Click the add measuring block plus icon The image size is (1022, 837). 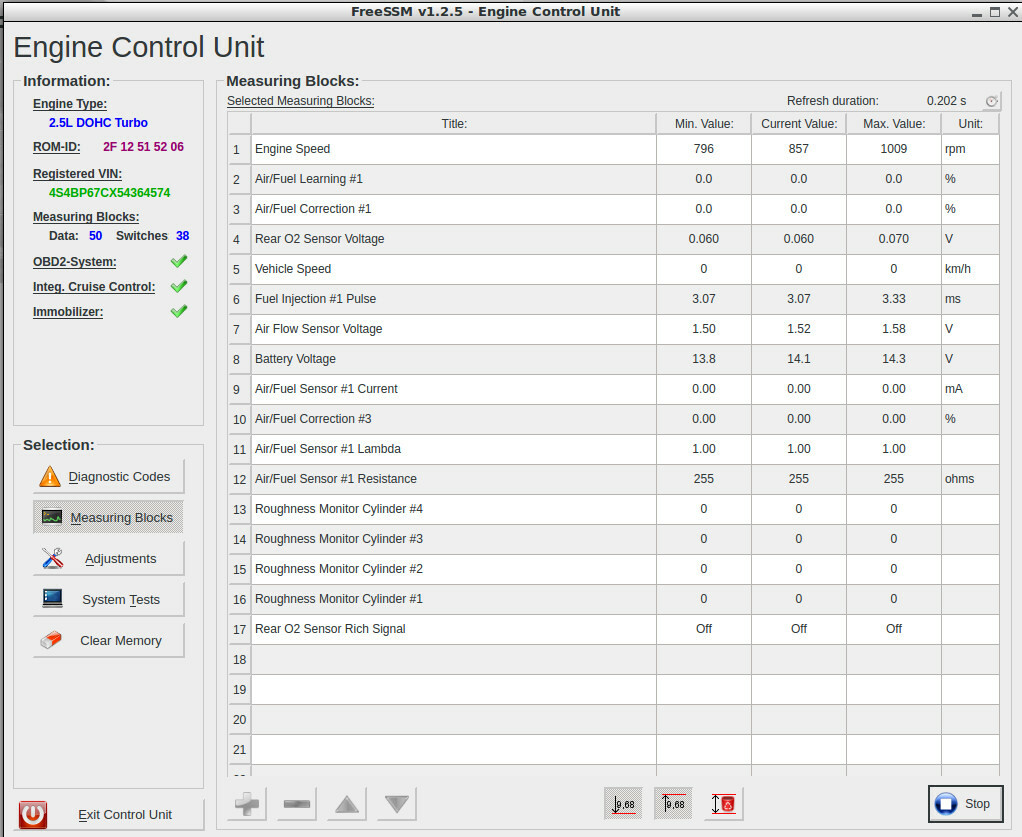tap(247, 804)
